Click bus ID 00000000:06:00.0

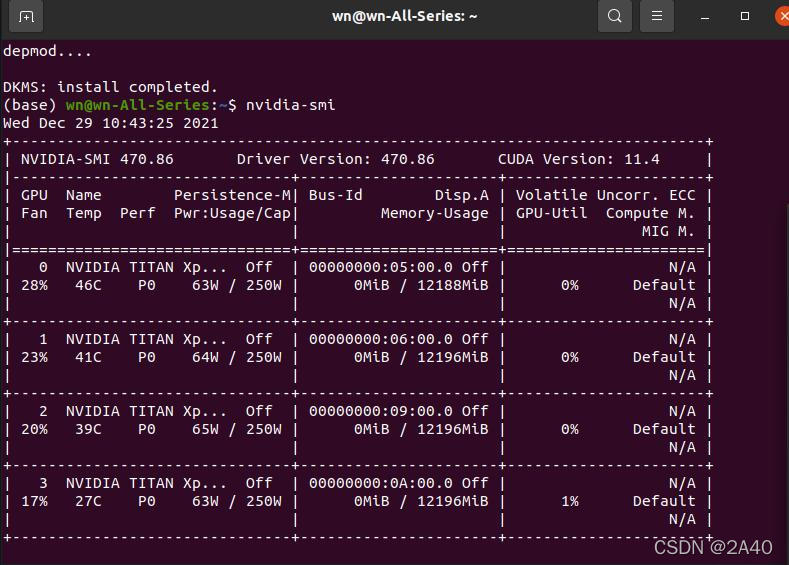pyautogui.click(x=380, y=339)
